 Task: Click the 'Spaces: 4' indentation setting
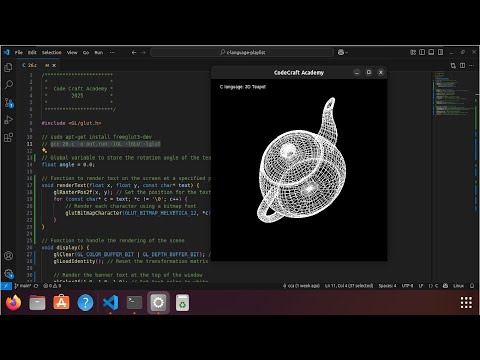tap(387, 286)
